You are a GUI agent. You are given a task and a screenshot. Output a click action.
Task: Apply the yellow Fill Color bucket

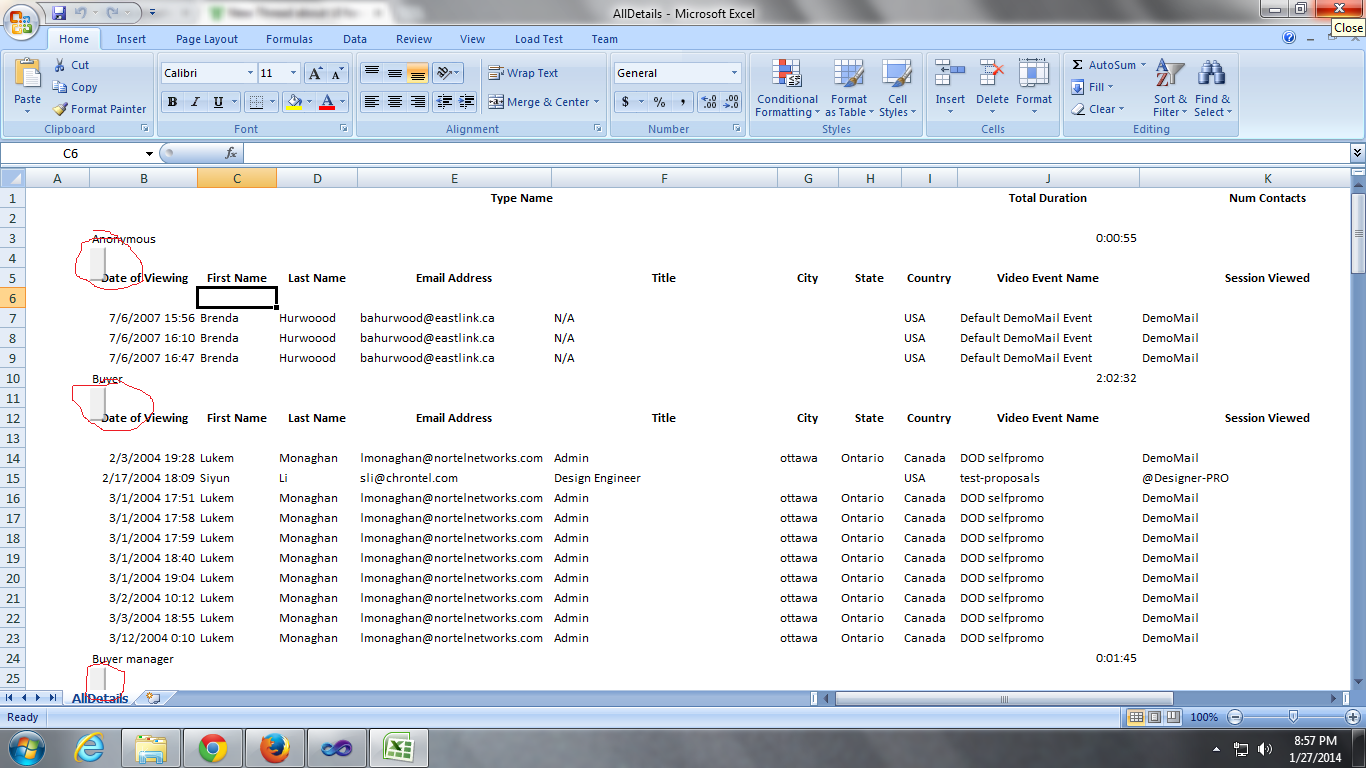click(293, 102)
